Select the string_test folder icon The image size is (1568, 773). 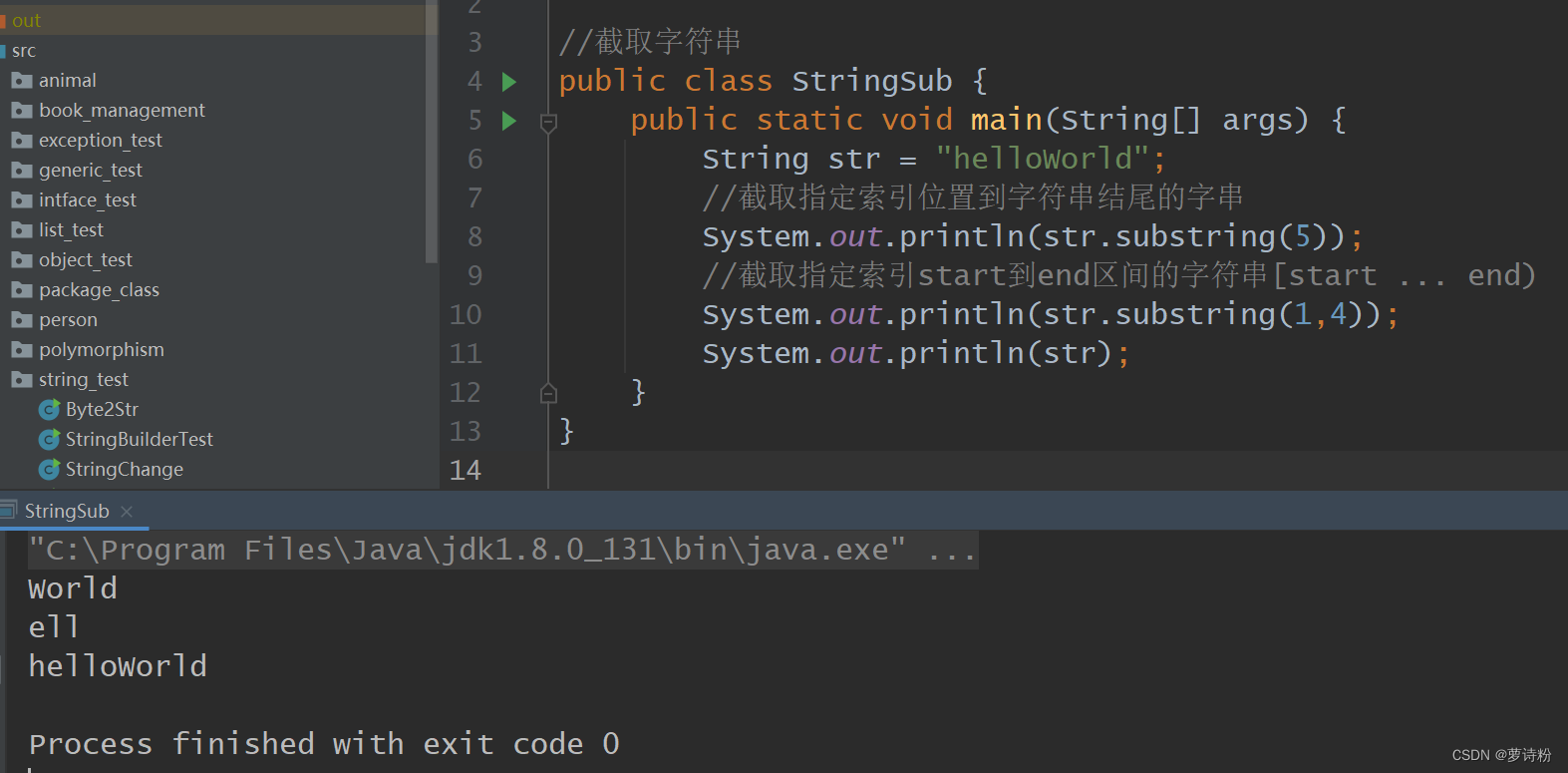[22, 379]
